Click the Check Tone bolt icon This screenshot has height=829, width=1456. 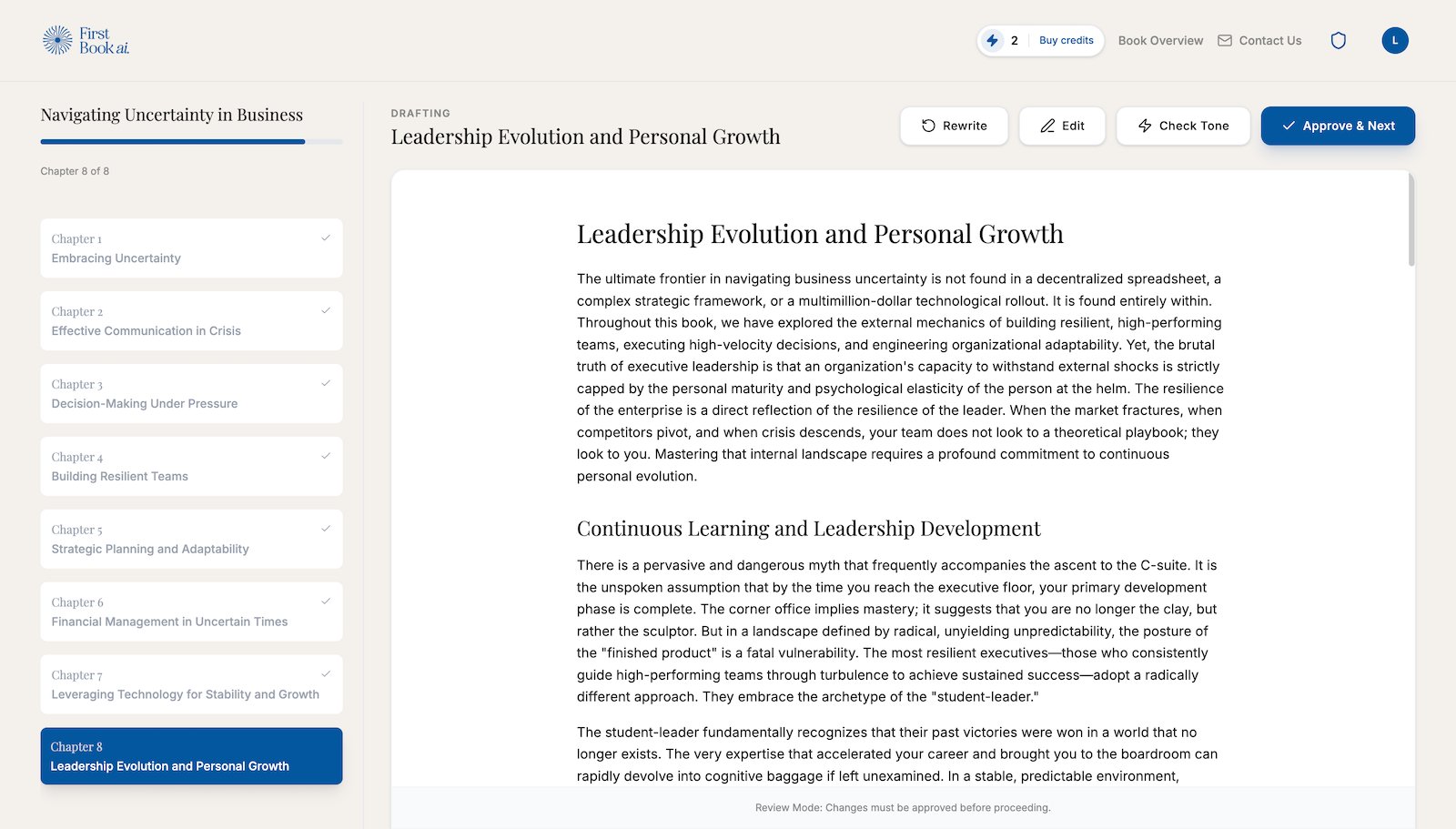coord(1145,126)
